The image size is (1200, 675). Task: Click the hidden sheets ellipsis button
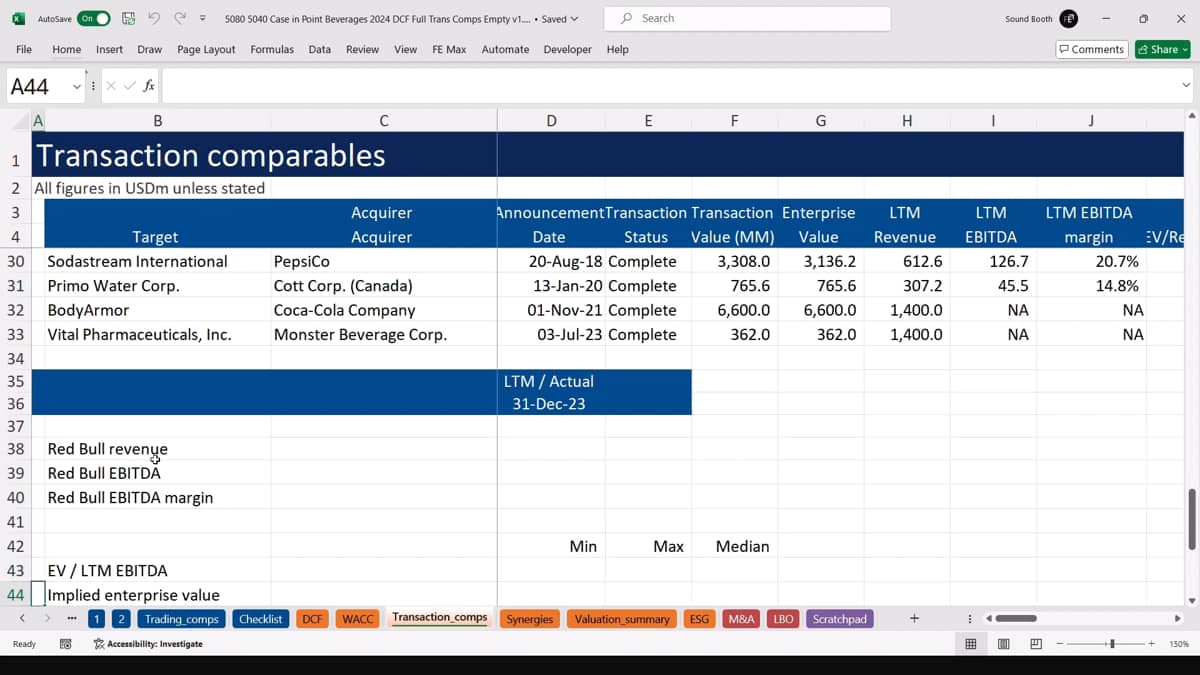[x=72, y=619]
